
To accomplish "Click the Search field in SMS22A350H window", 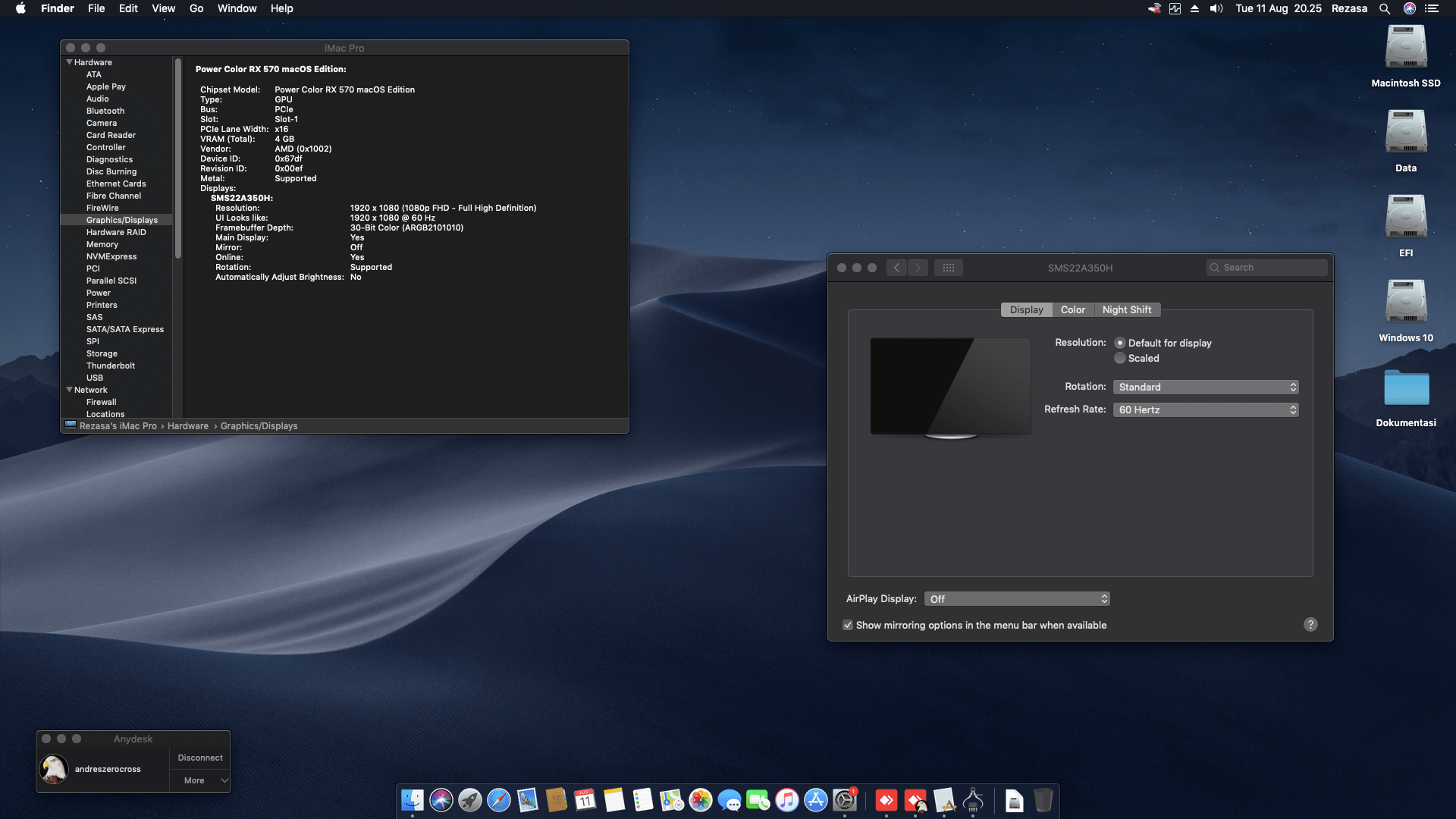I will click(x=1266, y=267).
